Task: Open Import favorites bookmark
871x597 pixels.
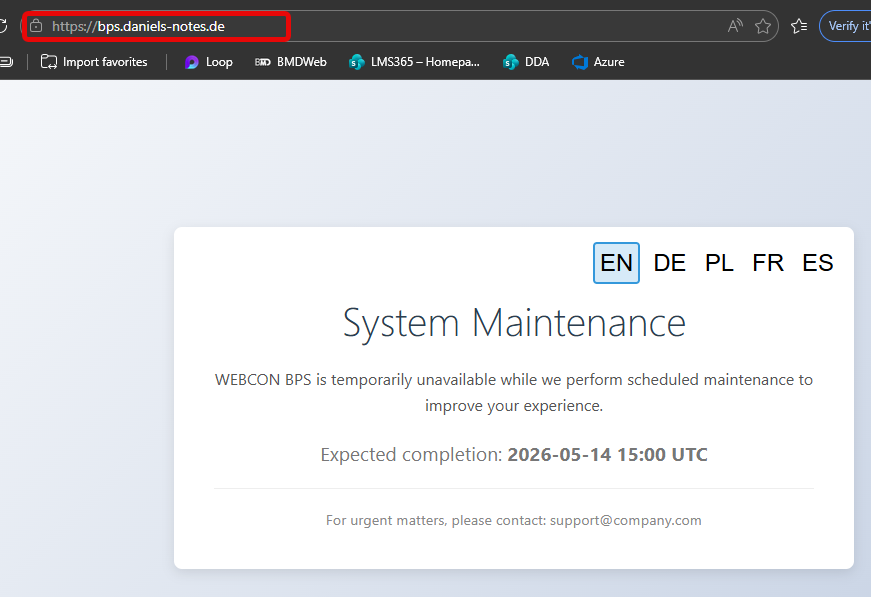Action: click(x=94, y=62)
